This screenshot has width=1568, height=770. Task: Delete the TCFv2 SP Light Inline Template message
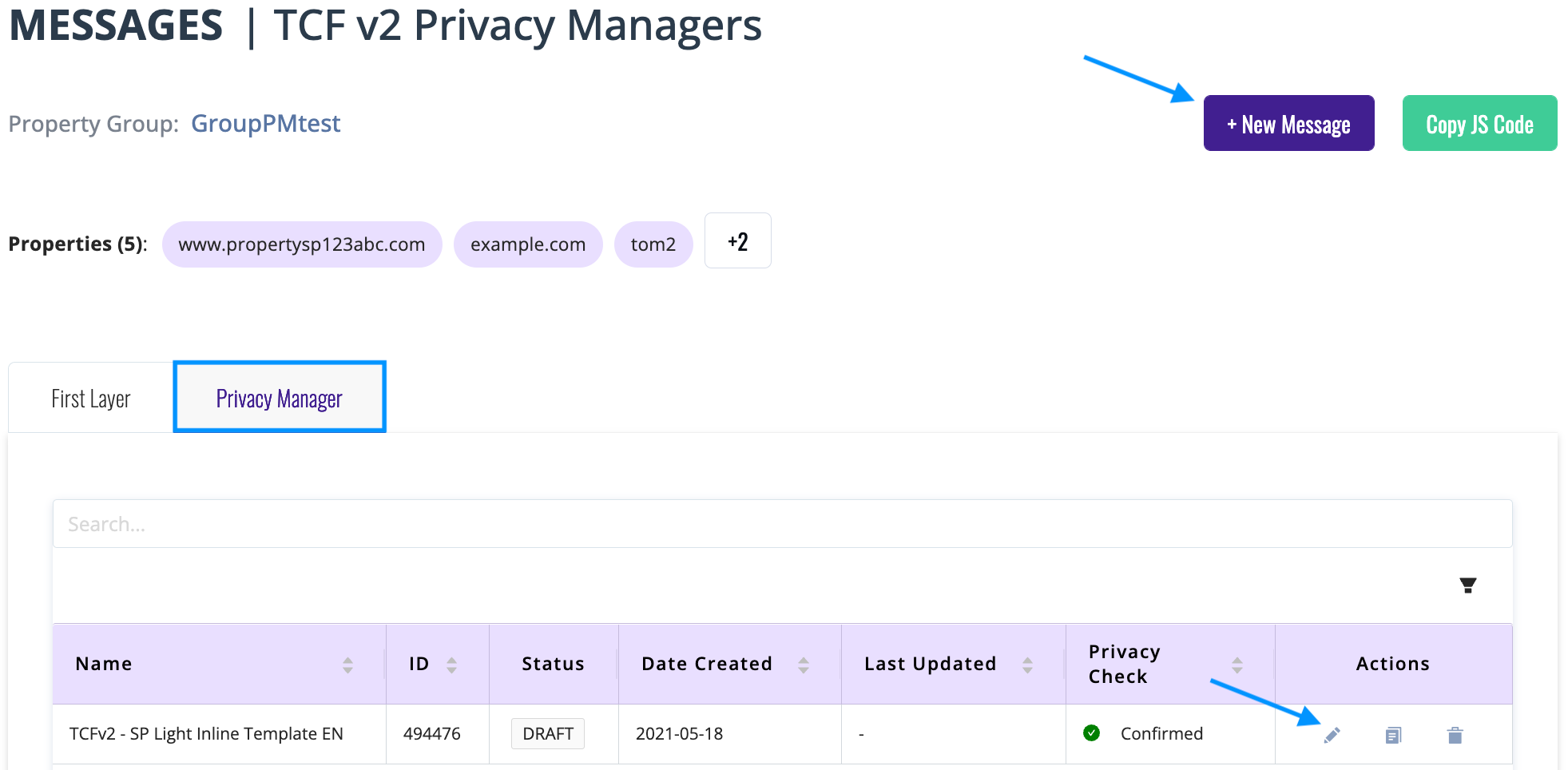[1455, 735]
